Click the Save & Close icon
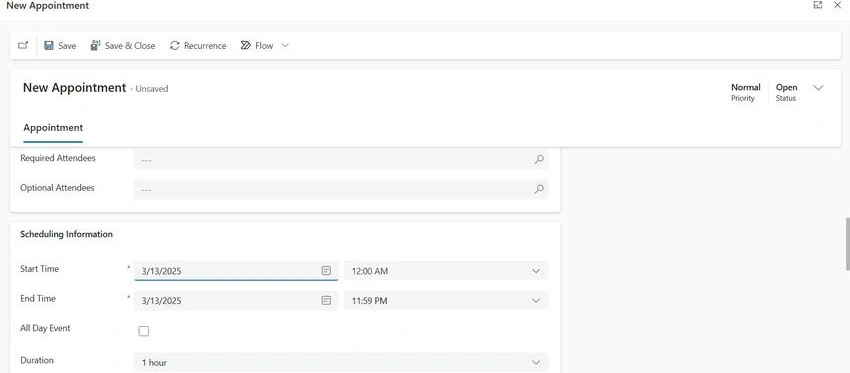 95,46
